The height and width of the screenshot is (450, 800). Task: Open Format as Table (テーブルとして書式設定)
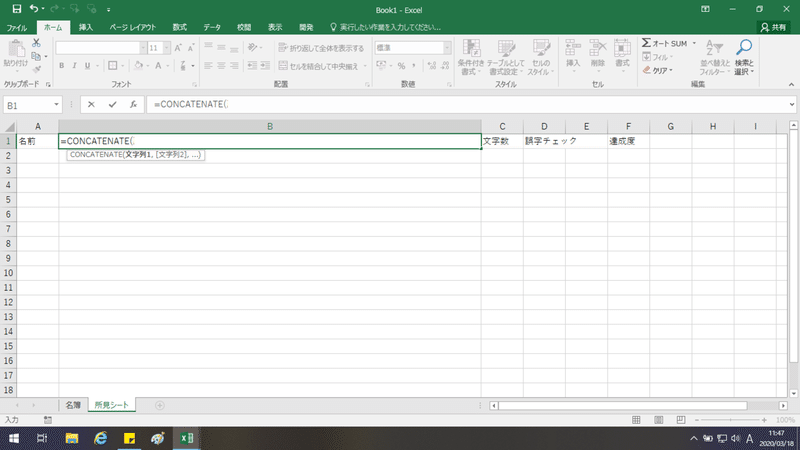coord(506,57)
